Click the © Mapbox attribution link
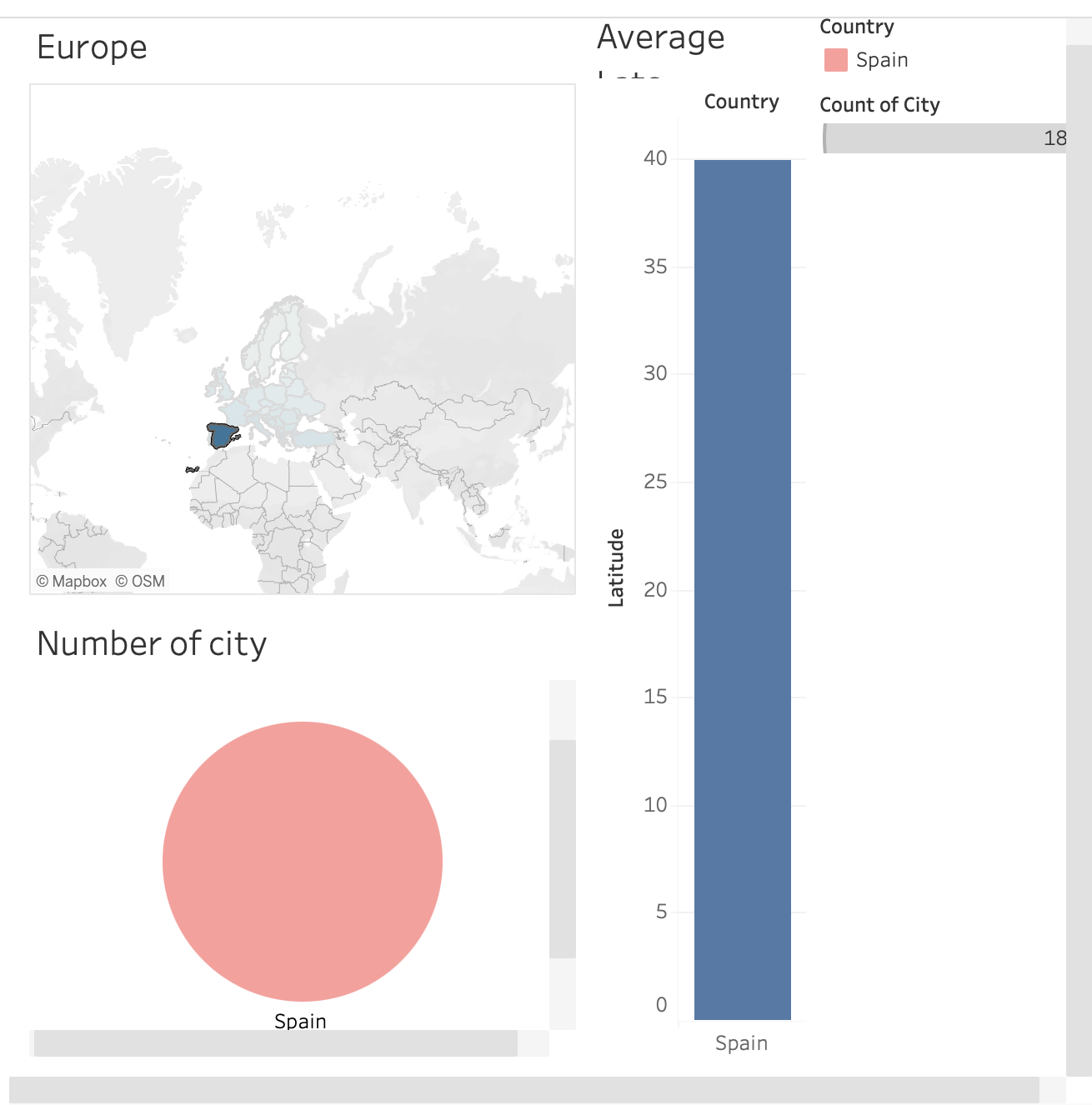Image resolution: width=1092 pixels, height=1105 pixels. click(72, 581)
